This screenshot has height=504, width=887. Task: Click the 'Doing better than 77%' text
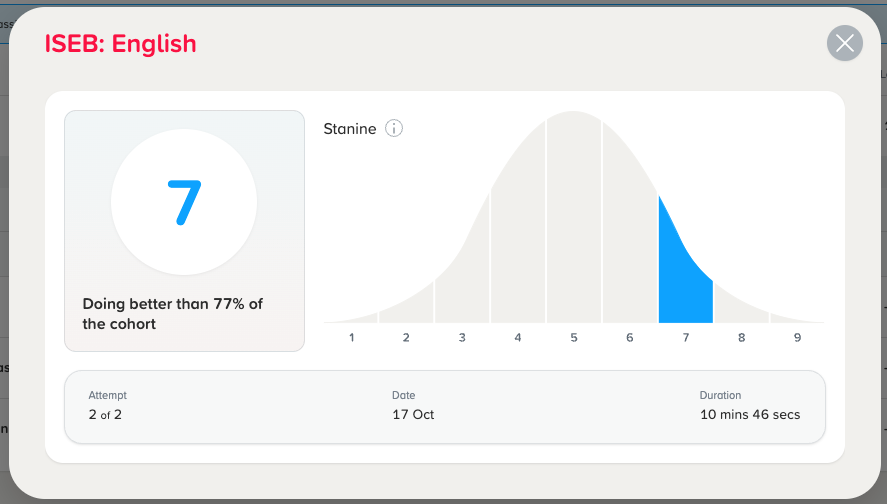point(173,314)
